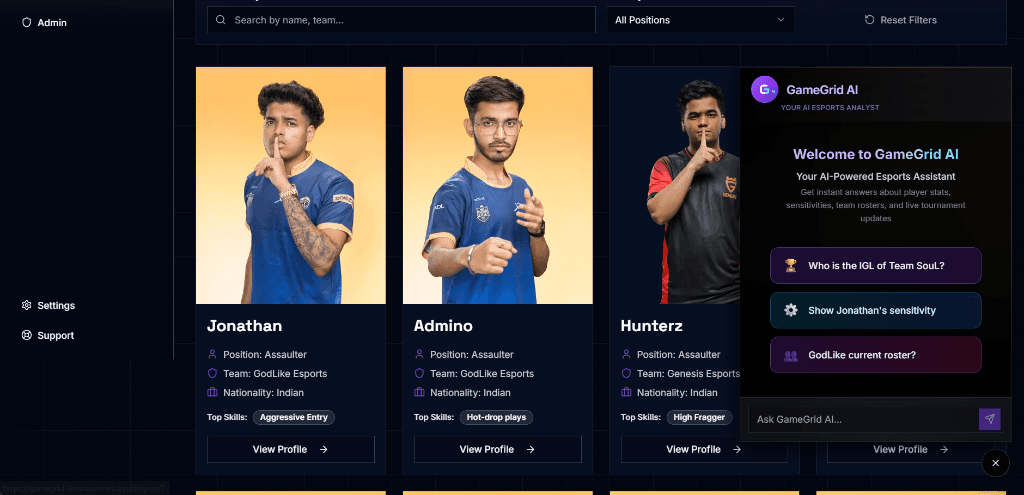The image size is (1024, 495).
Task: Open the All Positions dropdown
Action: [701, 20]
